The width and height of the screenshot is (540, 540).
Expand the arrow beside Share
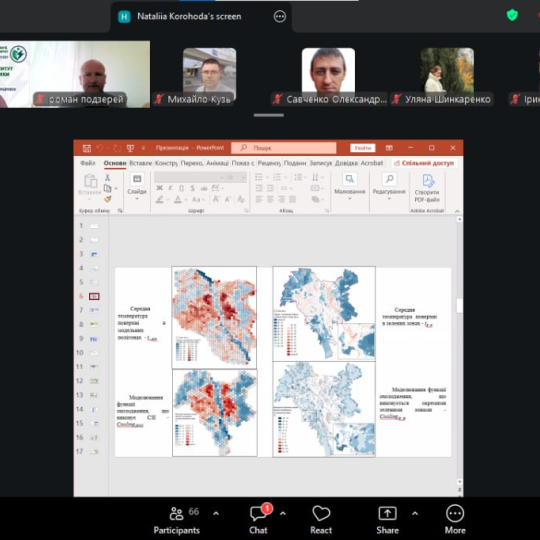point(415,513)
